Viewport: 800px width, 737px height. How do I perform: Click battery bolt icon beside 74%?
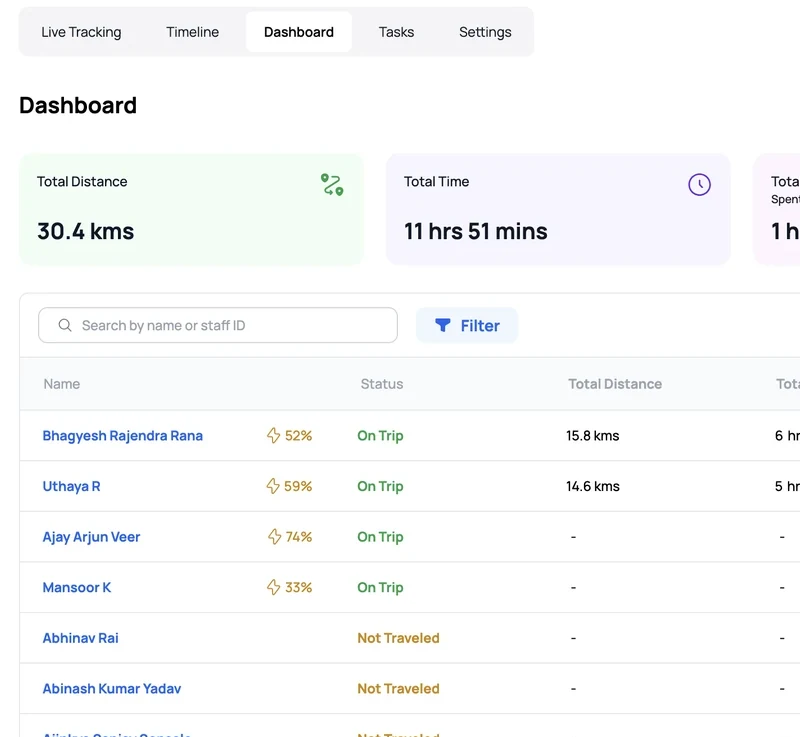(274, 536)
